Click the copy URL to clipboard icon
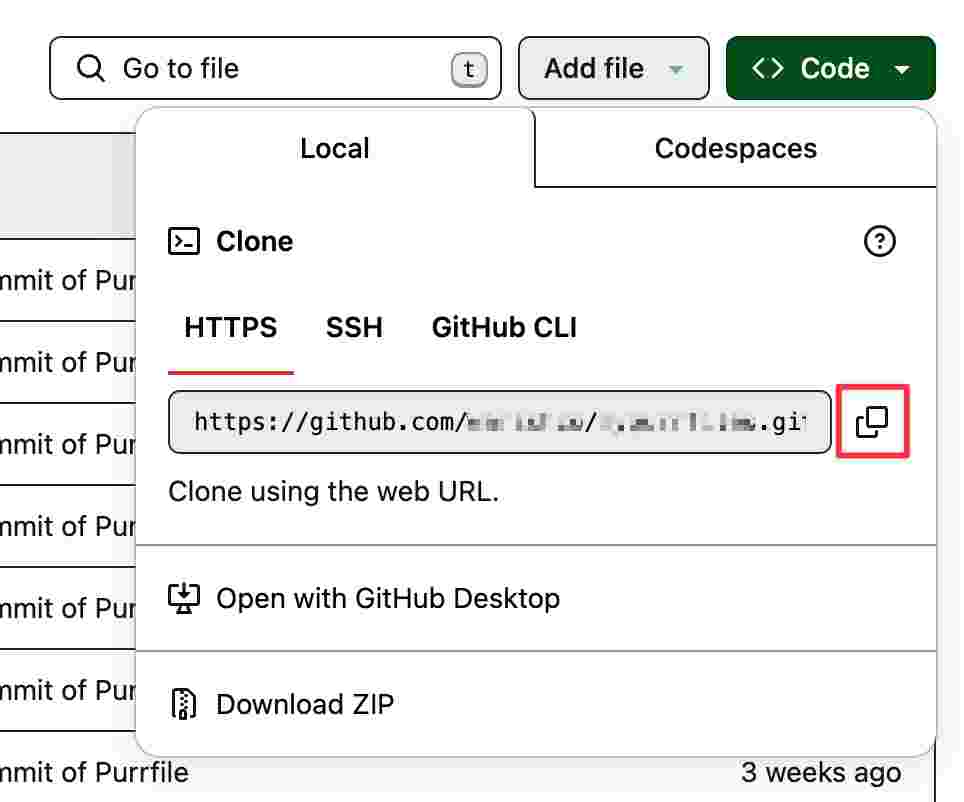The image size is (964, 802). 872,422
